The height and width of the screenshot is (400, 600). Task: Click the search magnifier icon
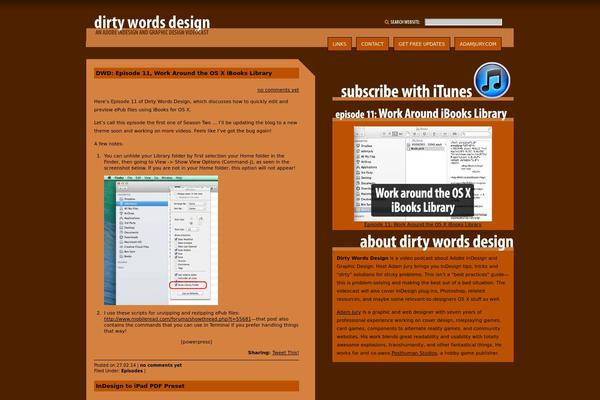click(386, 22)
